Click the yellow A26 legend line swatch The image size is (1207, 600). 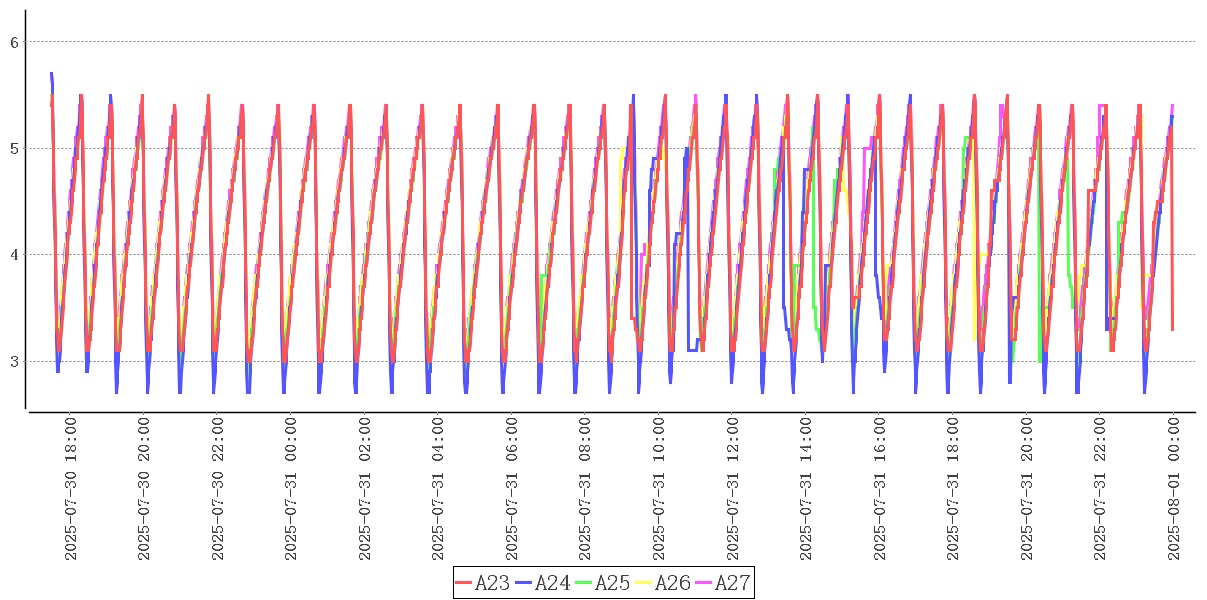644,583
